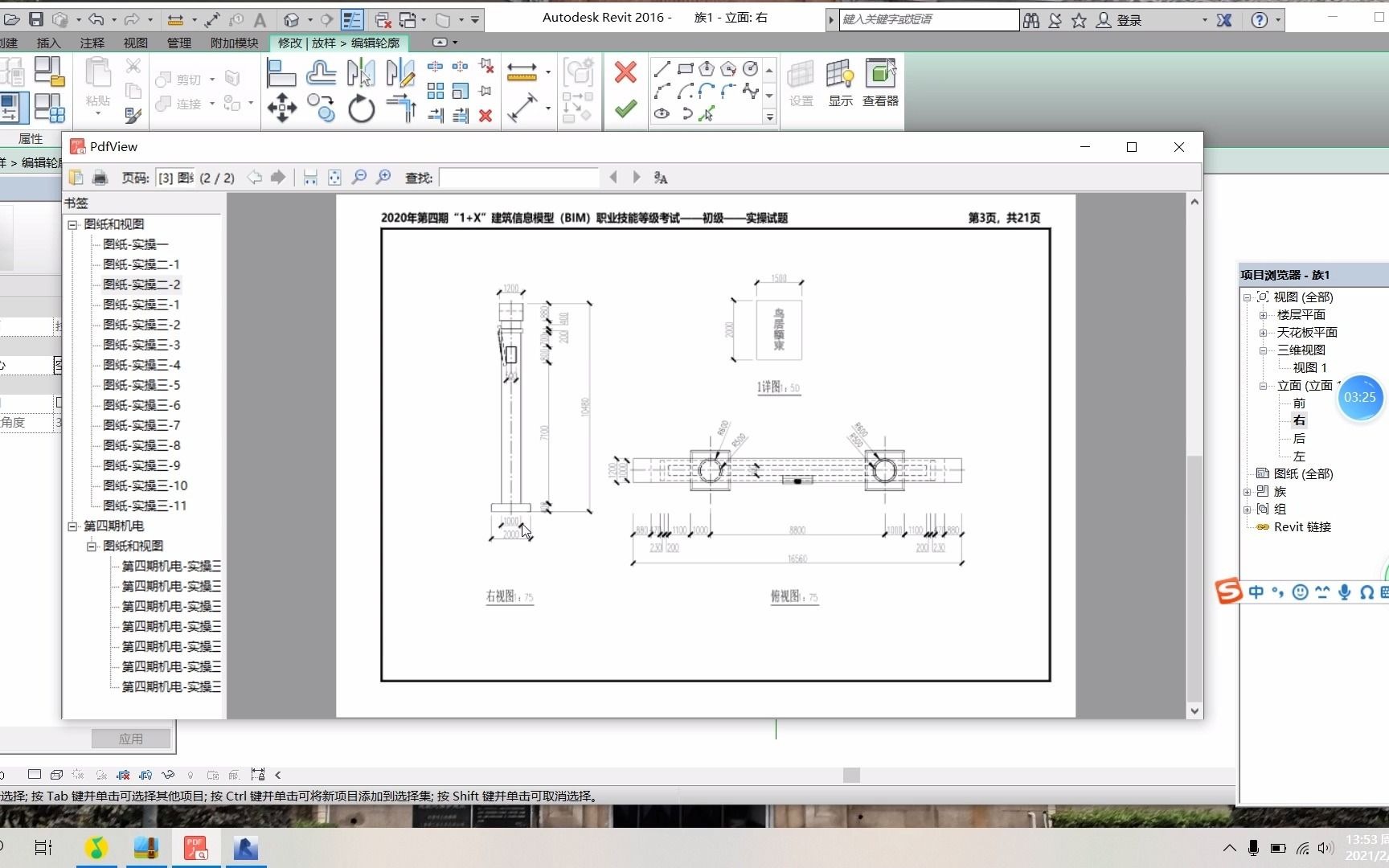1389x868 pixels.
Task: Expand the 族 node in project browser
Action: [1248, 491]
